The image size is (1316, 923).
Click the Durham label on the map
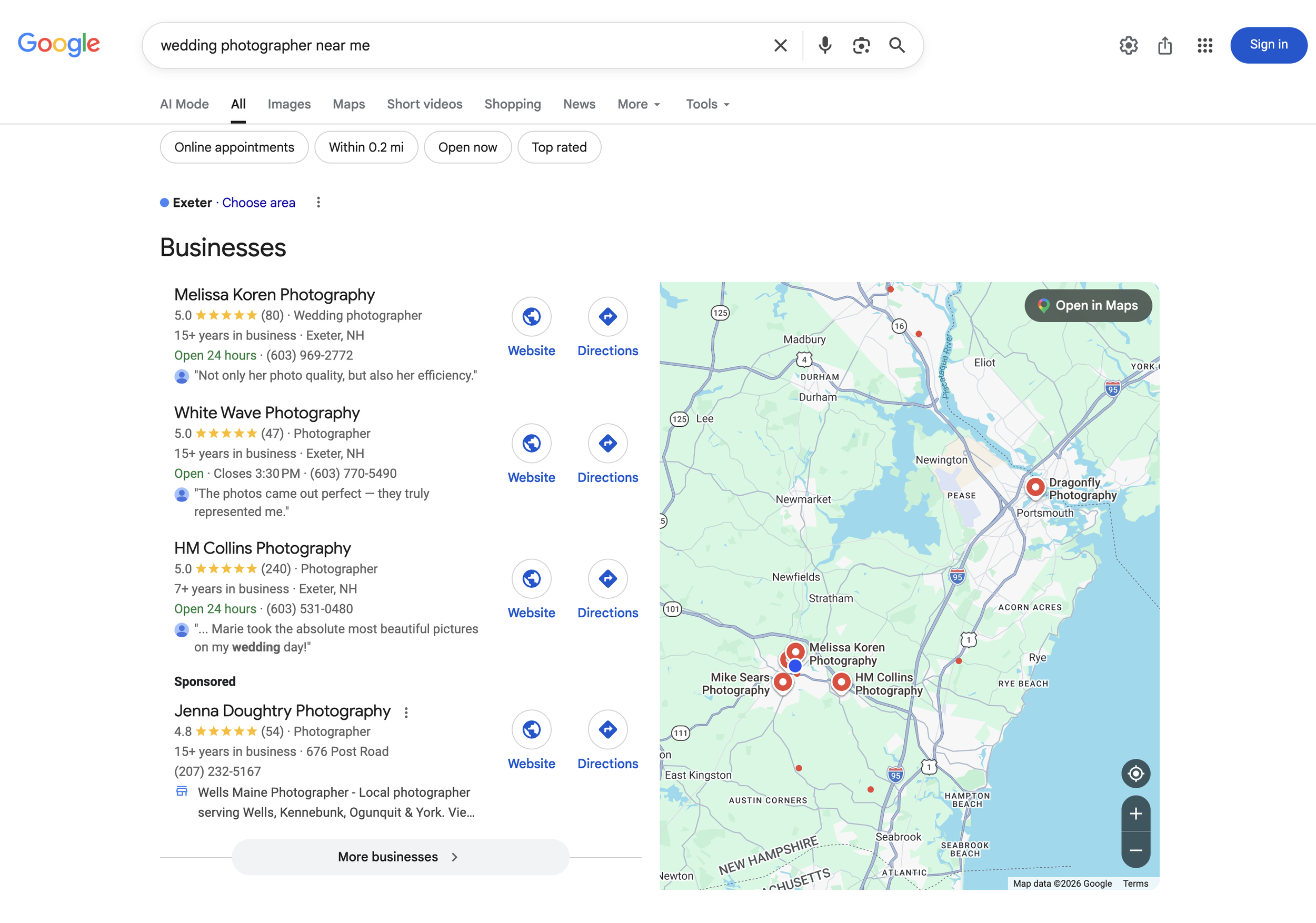[818, 397]
